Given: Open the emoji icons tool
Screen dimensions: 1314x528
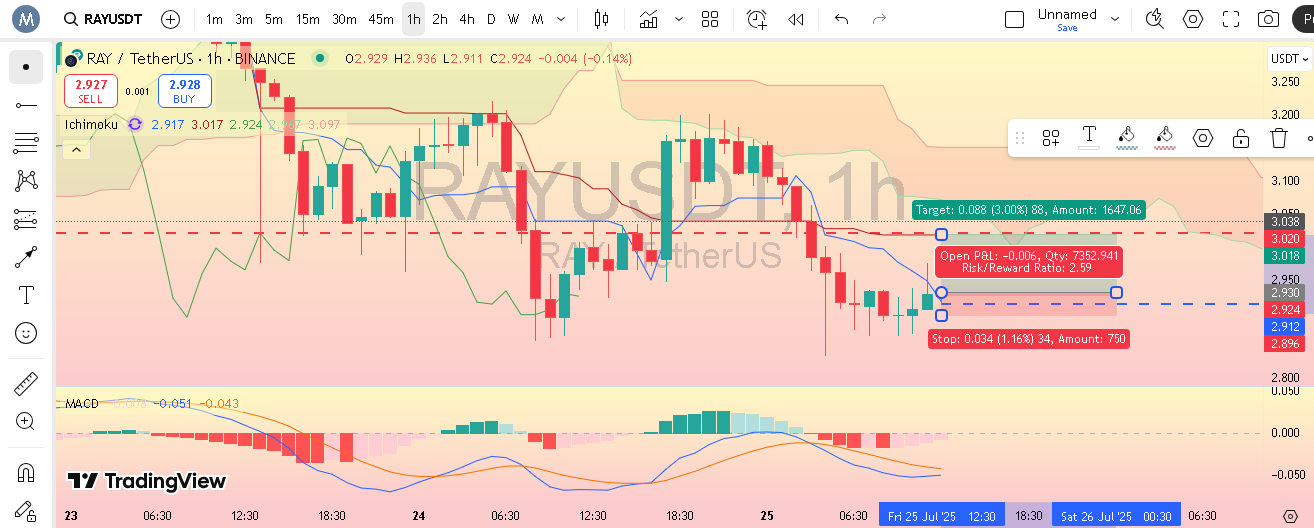Looking at the screenshot, I should point(26,333).
